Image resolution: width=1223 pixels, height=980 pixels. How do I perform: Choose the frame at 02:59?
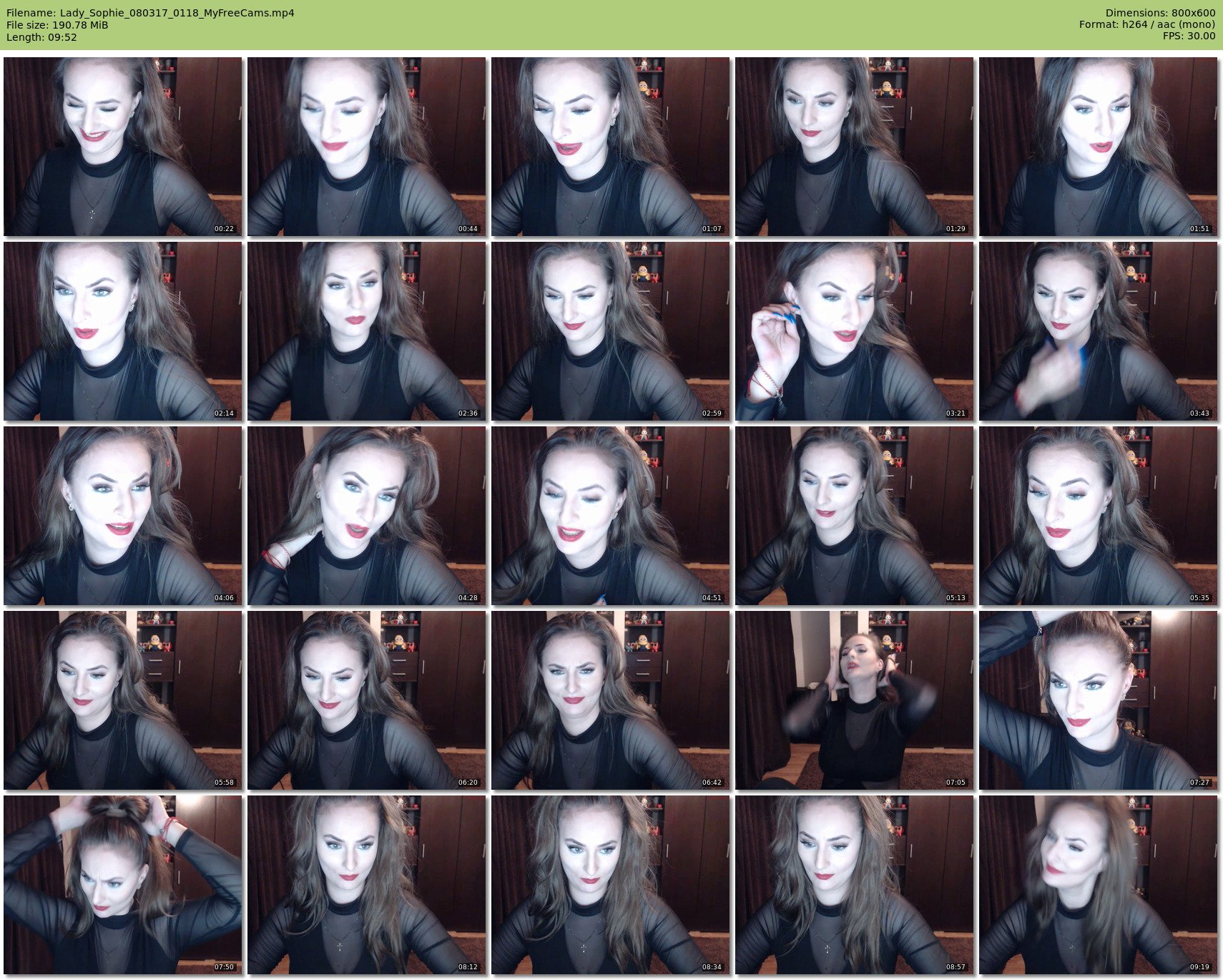tap(611, 331)
